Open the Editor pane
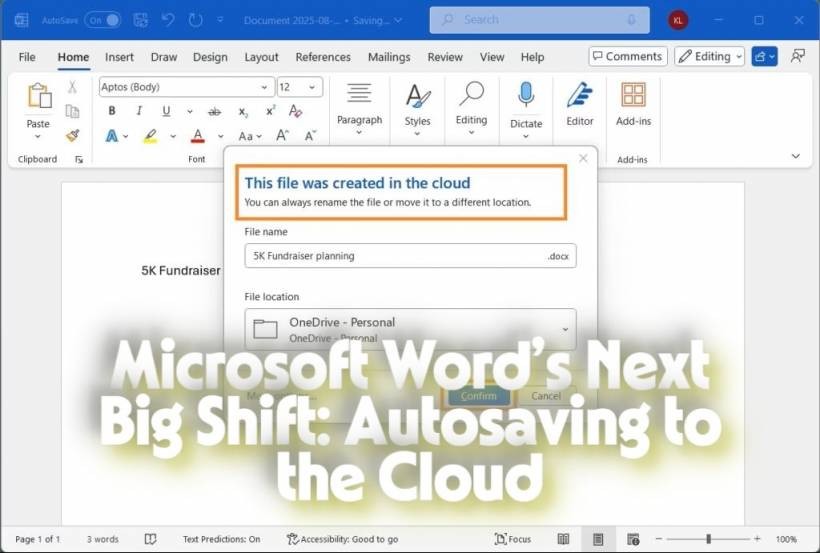 (x=579, y=105)
